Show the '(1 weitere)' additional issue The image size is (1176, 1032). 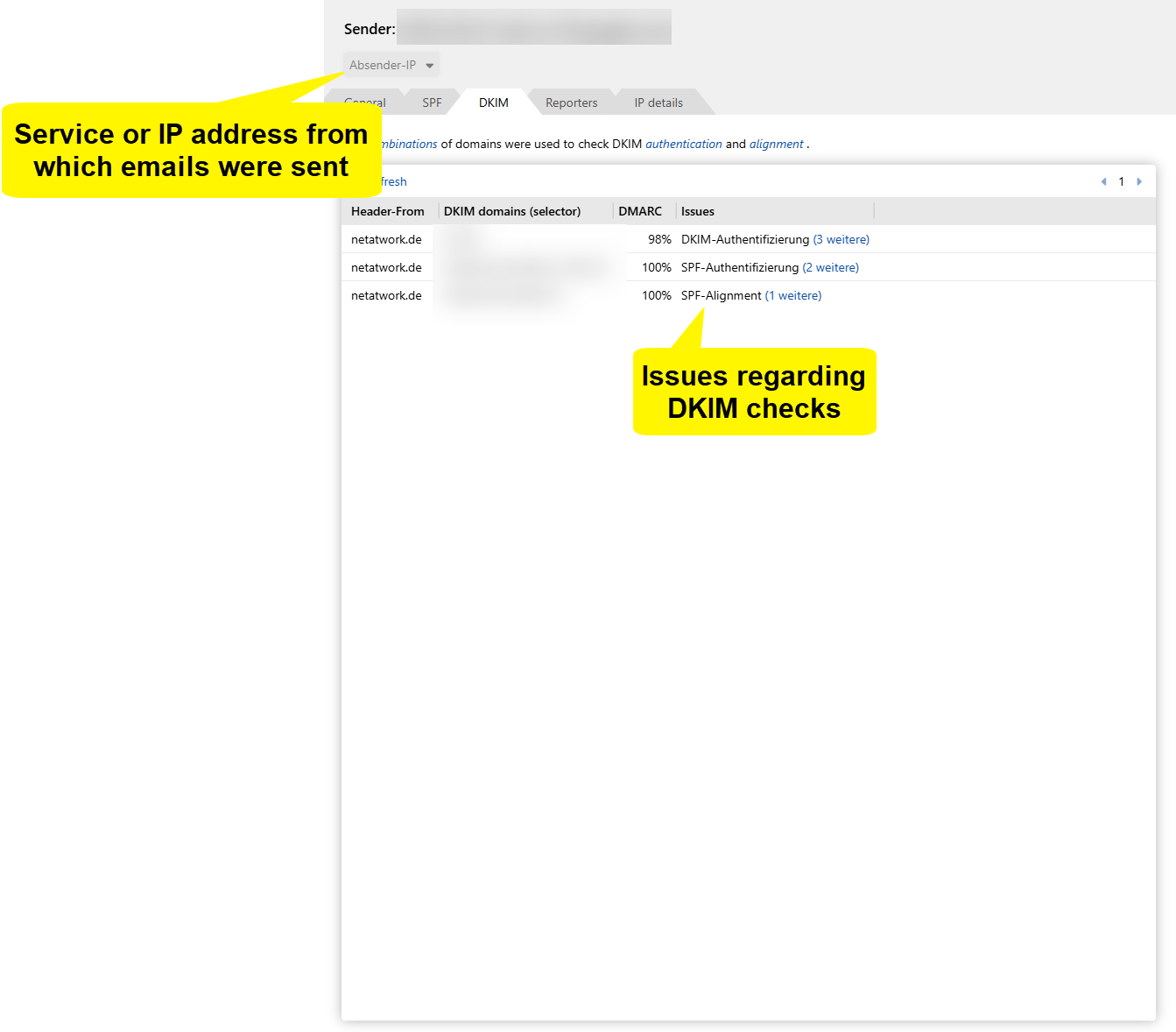coord(793,295)
